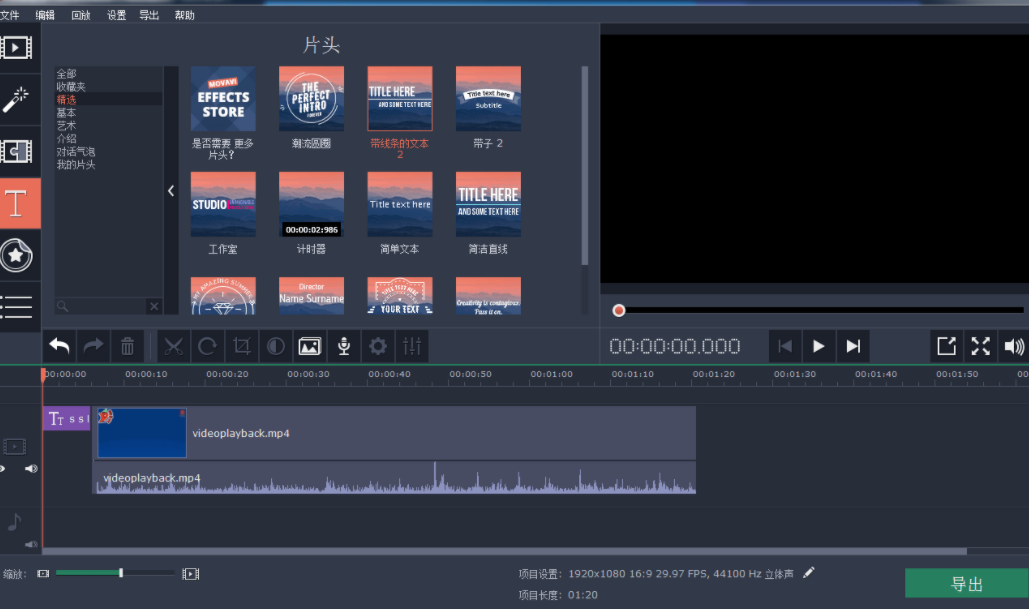Click the Redo arrow button
This screenshot has width=1029, height=609.
93,346
